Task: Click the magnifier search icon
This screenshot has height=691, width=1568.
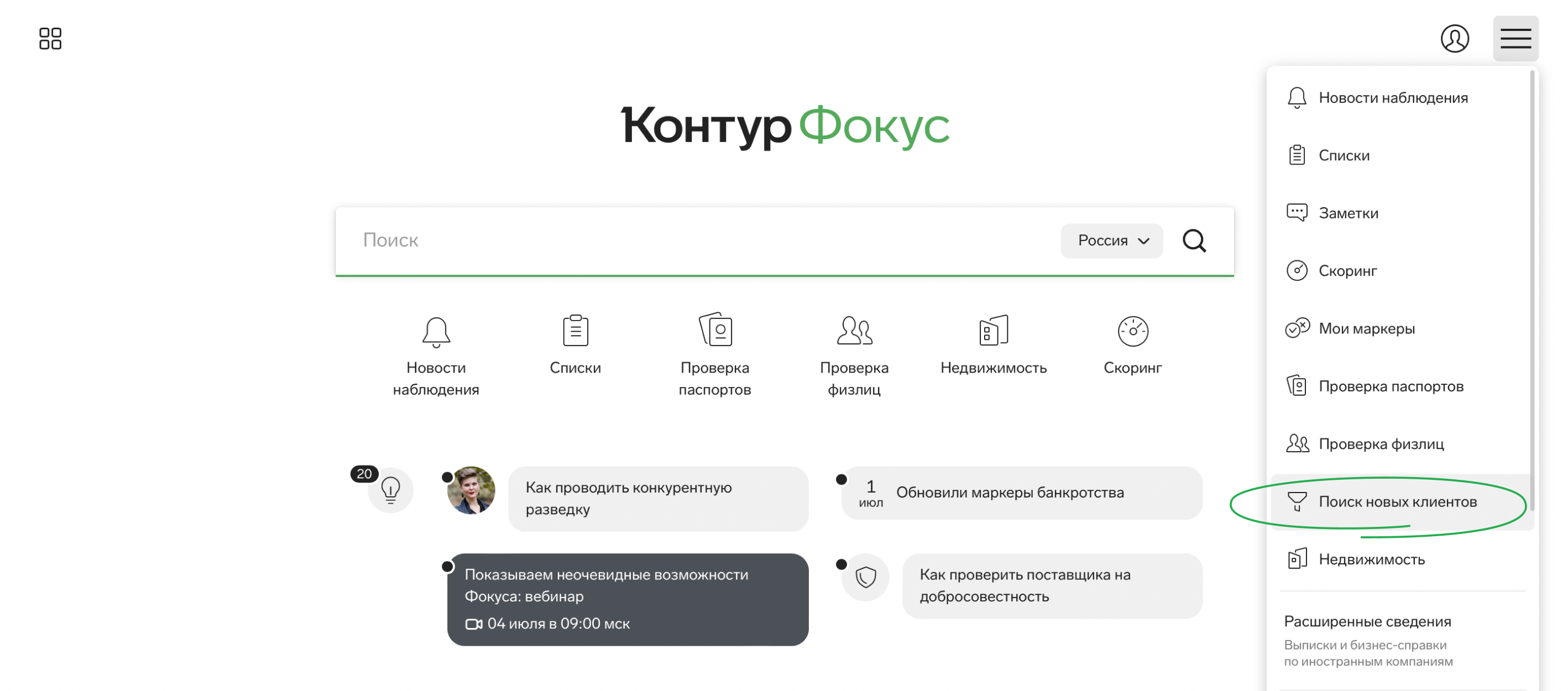Action: [1194, 240]
